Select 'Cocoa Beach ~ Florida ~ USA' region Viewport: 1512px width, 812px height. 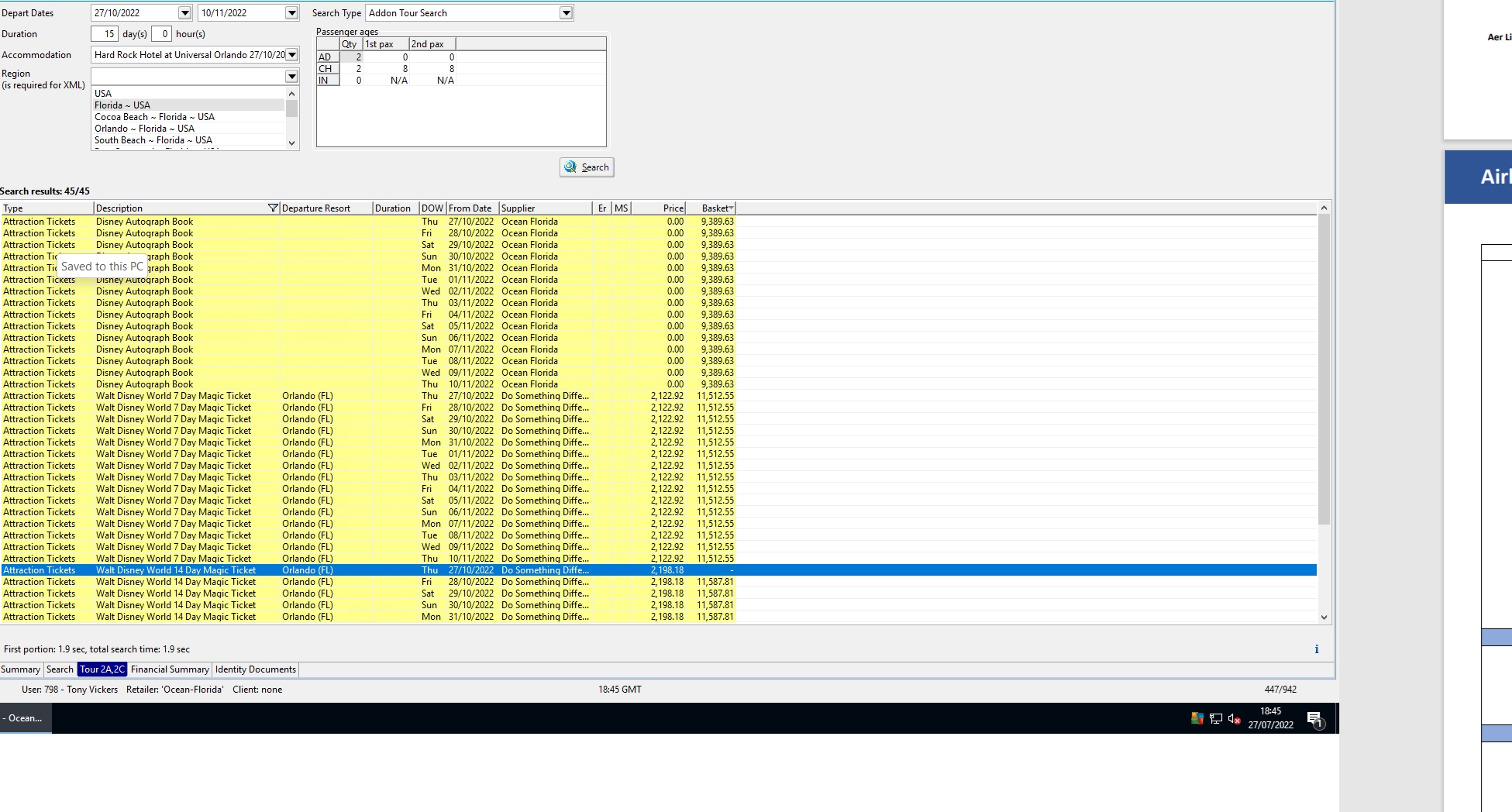point(189,117)
